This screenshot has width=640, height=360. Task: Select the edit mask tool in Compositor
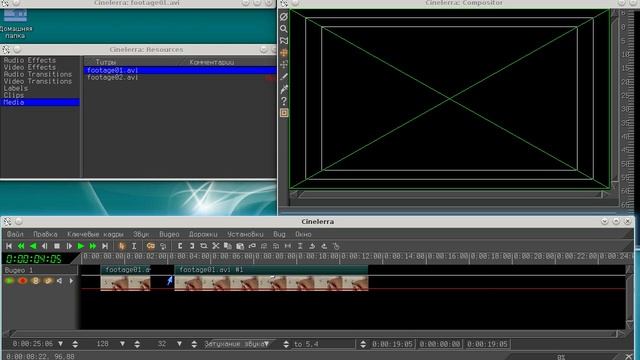pos(284,41)
